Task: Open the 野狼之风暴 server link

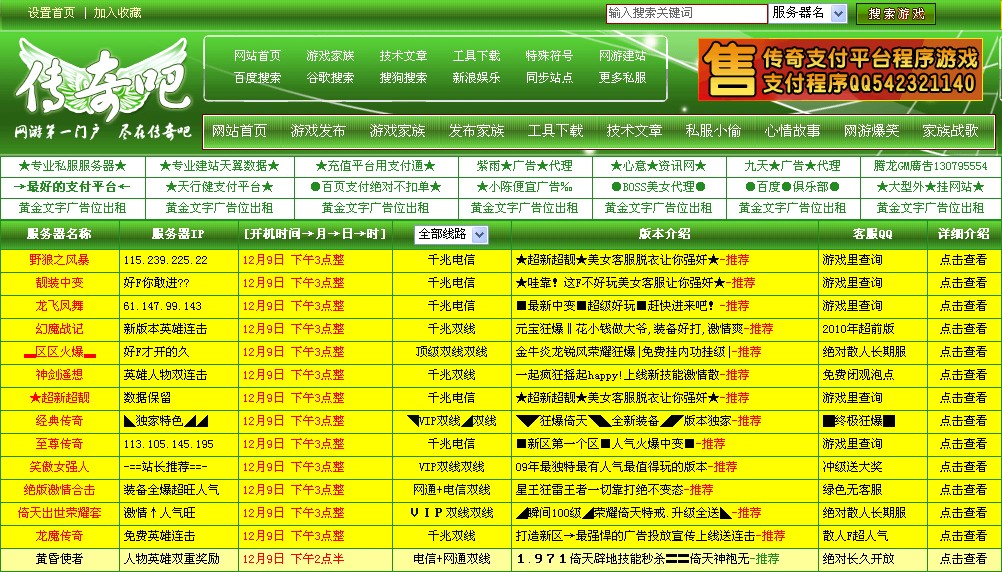Action: [59, 259]
